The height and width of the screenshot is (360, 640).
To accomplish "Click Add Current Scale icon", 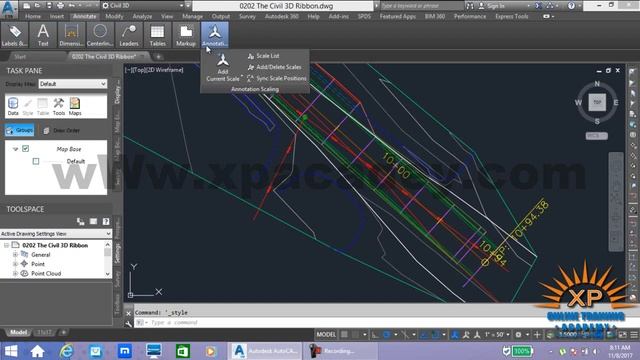I will [x=223, y=67].
